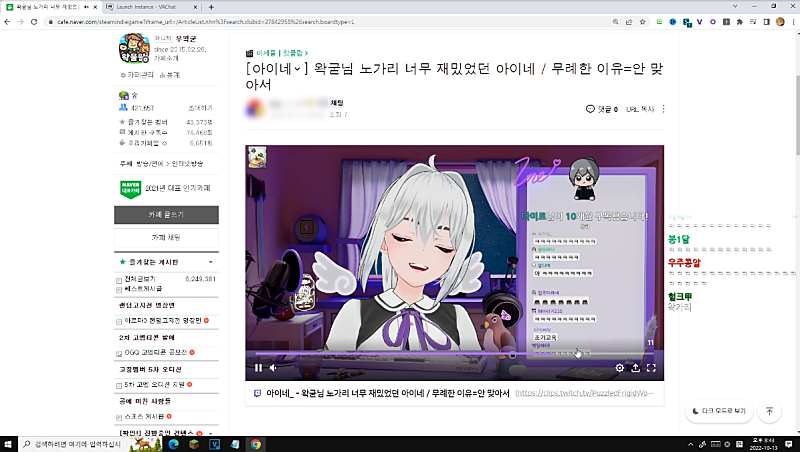Image resolution: width=800 pixels, height=452 pixels.
Task: Close the Launch Instance - VRChat tab
Action: coord(195,7)
